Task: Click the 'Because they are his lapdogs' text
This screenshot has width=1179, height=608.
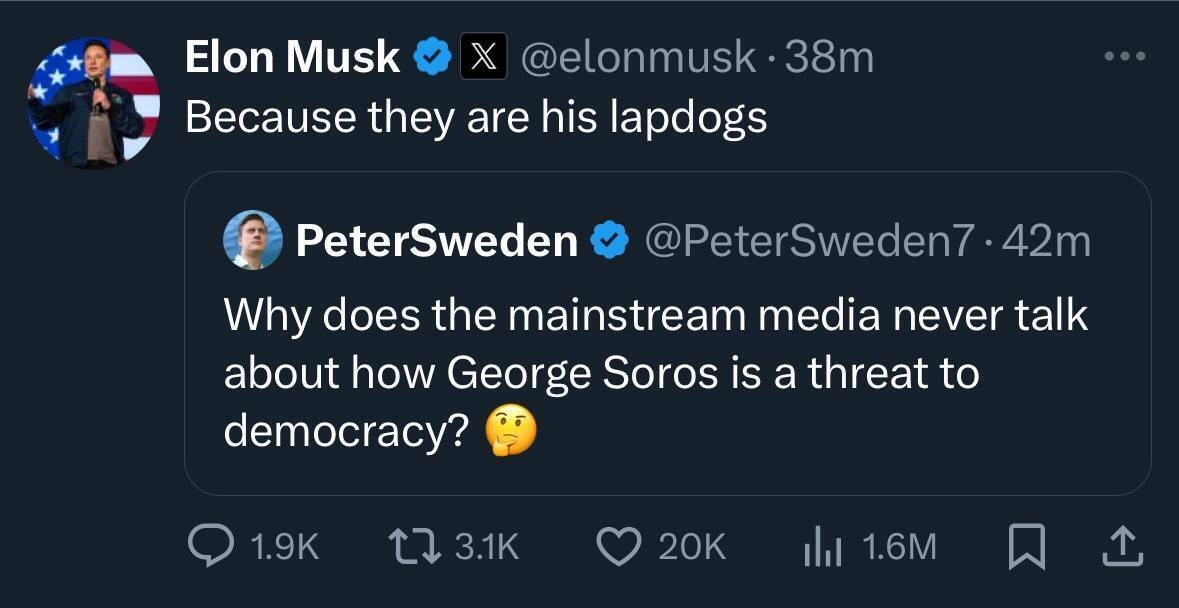Action: click(476, 118)
